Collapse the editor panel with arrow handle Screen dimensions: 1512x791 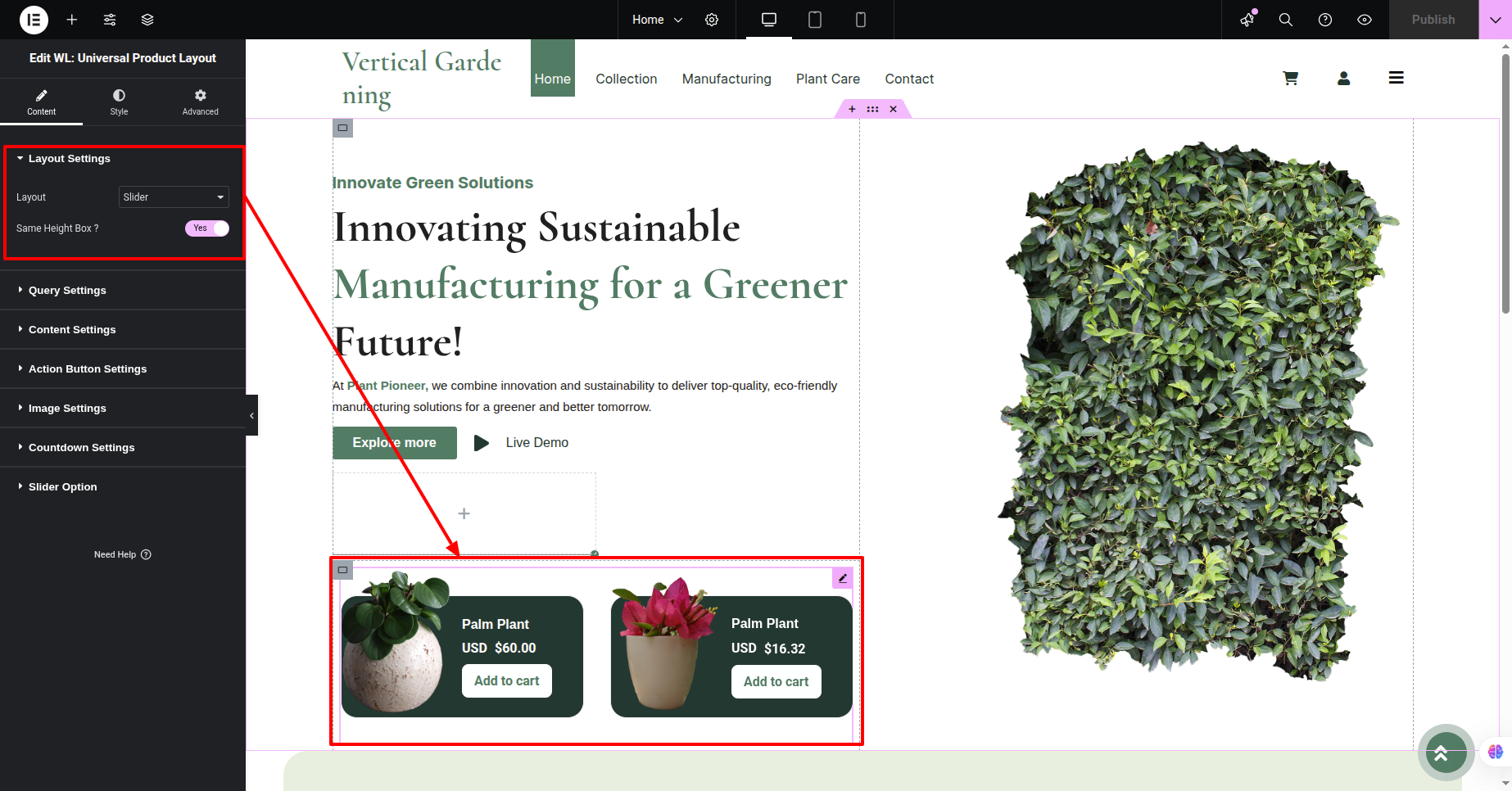tap(251, 415)
